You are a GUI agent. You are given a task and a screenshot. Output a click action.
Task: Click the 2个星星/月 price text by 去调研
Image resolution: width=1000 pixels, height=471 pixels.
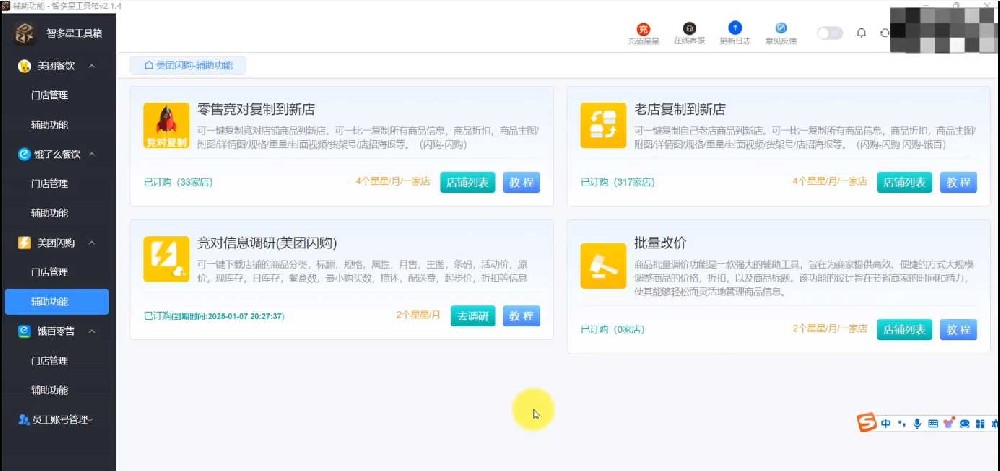click(x=418, y=315)
